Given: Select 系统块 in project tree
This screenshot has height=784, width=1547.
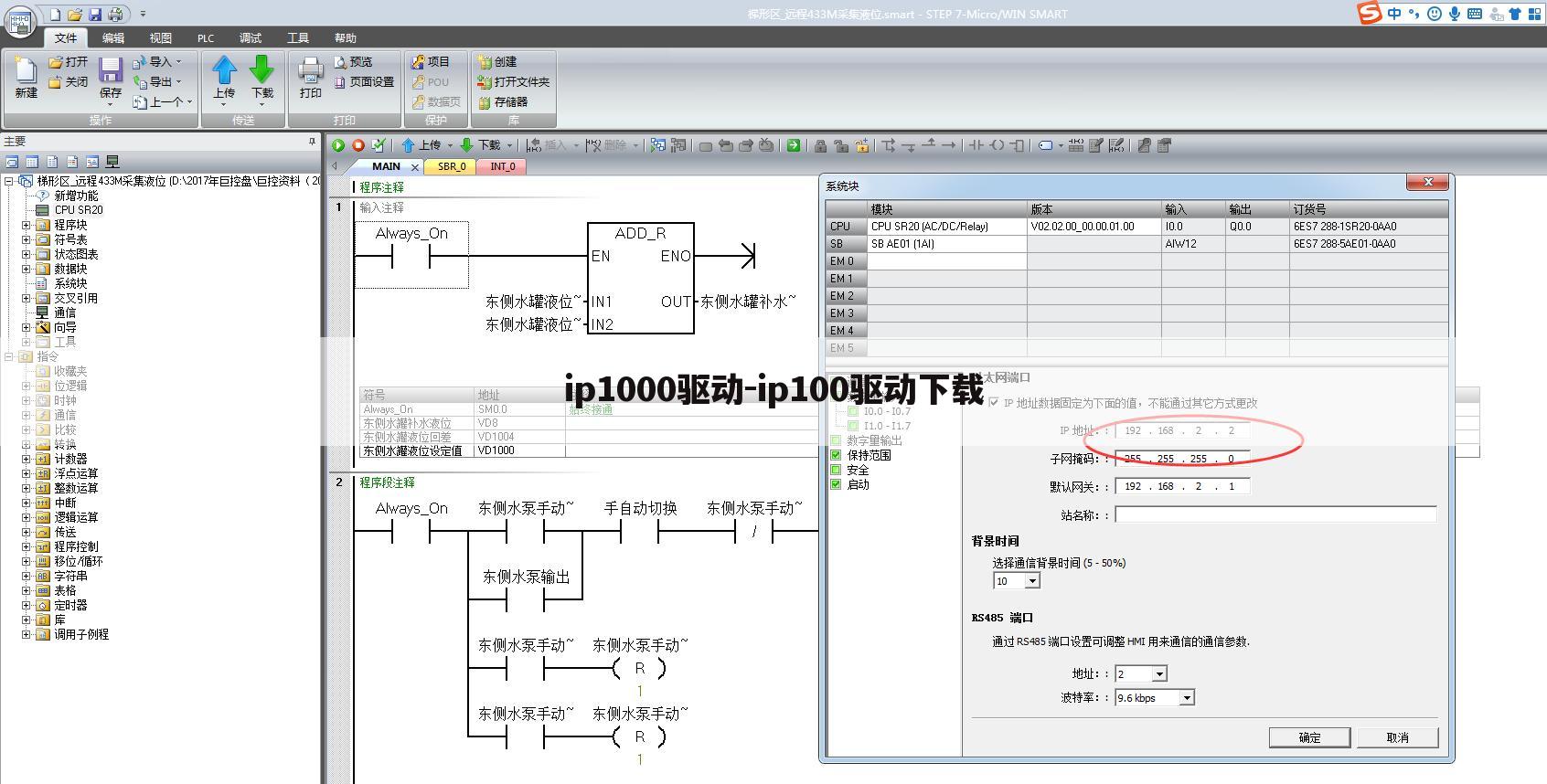Looking at the screenshot, I should coord(70,283).
